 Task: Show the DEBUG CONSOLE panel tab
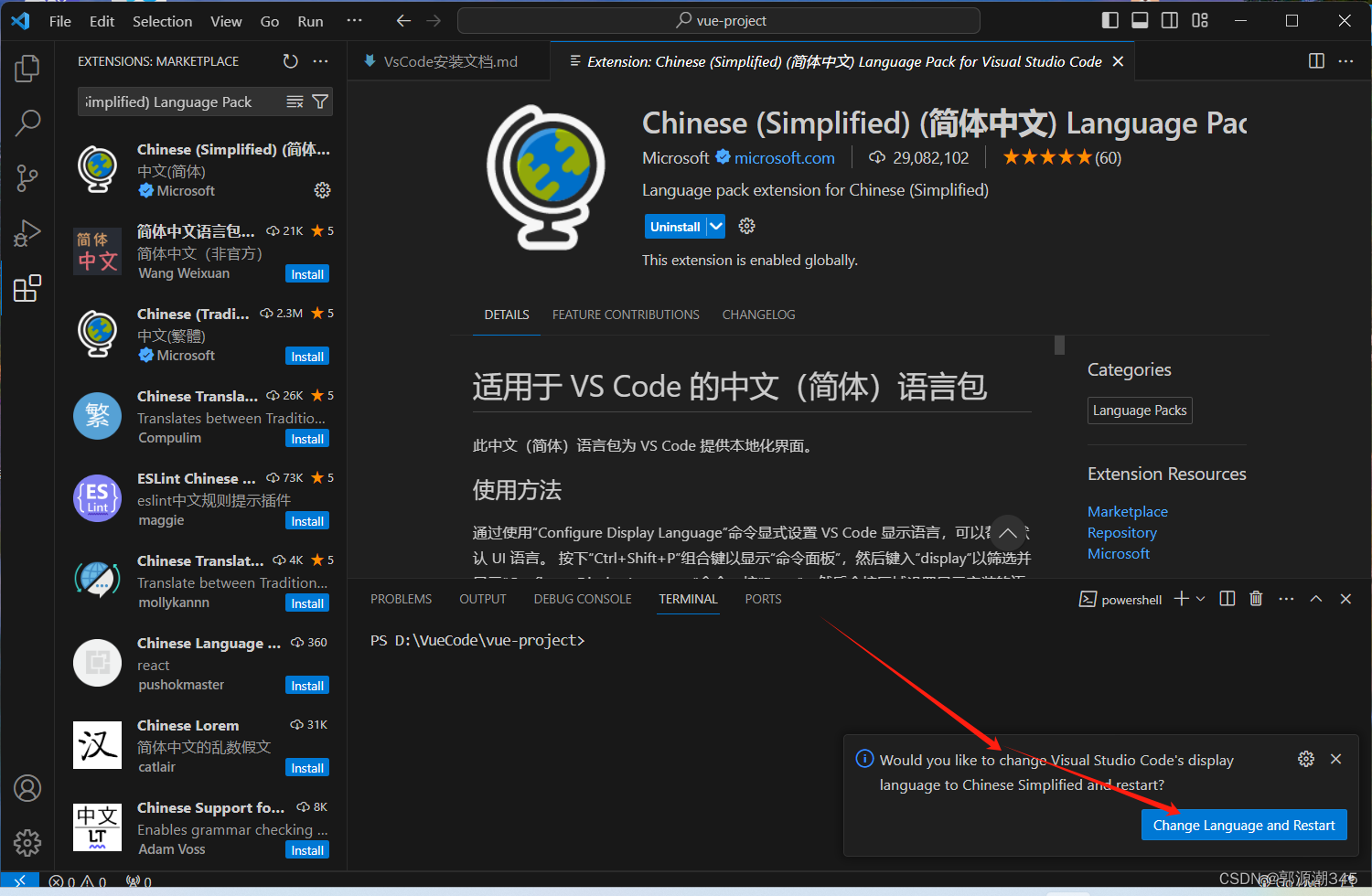pos(583,599)
